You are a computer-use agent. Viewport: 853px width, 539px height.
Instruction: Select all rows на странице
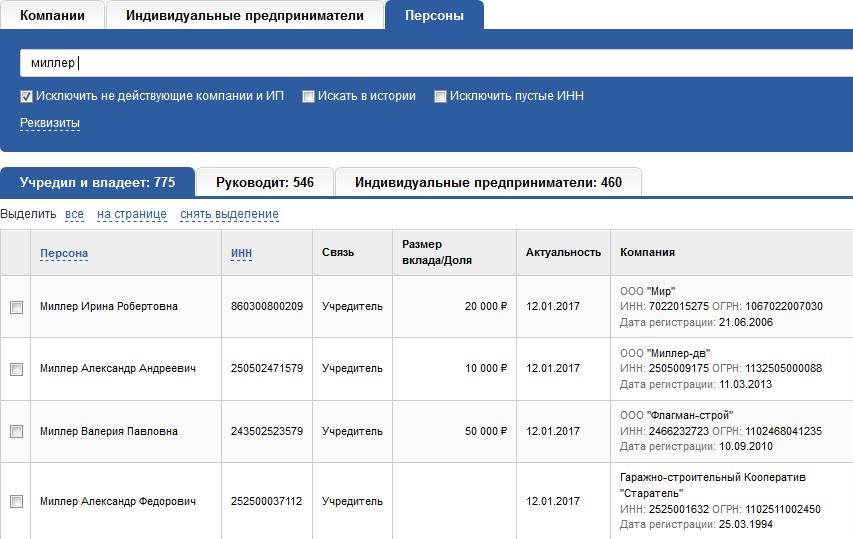(x=132, y=214)
